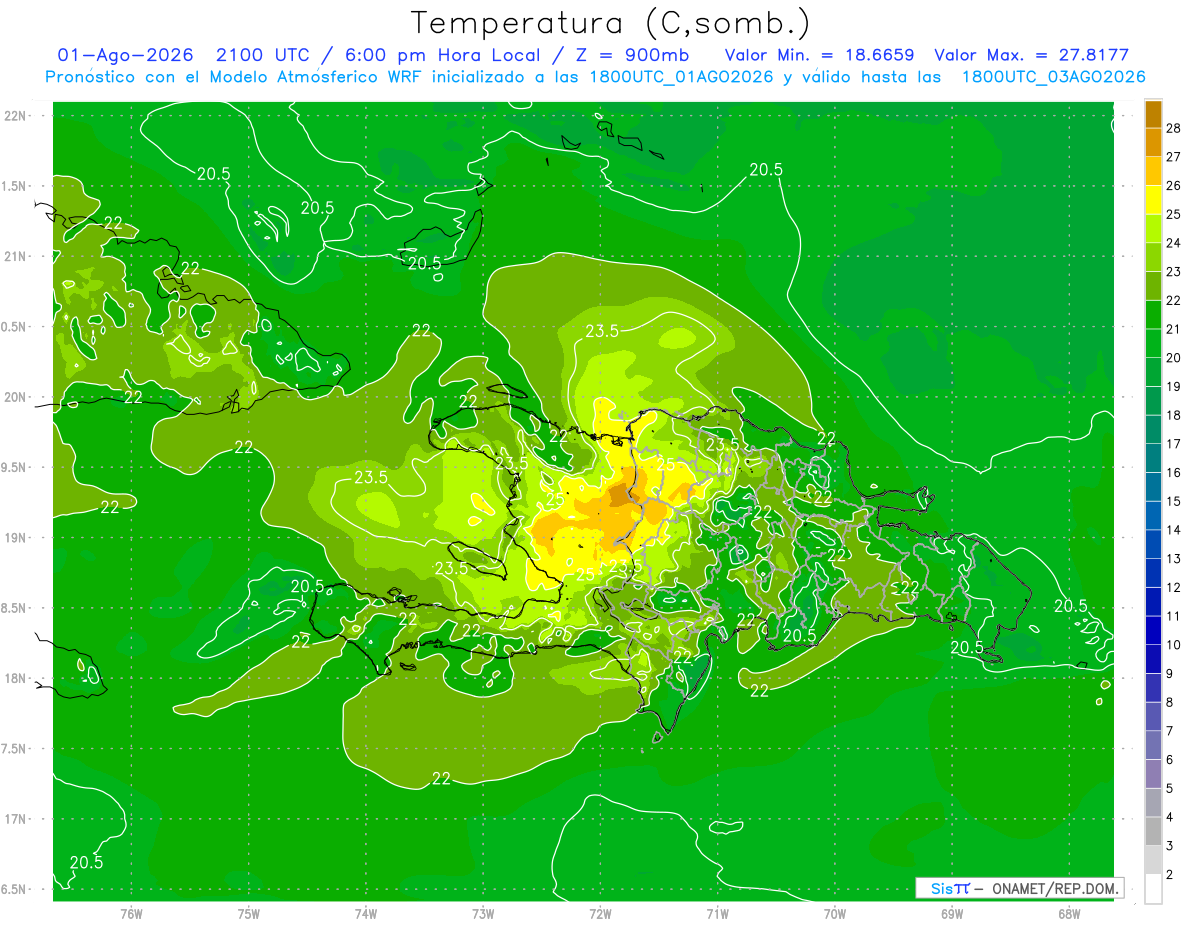
Task: Click the color scale value "19"
Action: click(1173, 387)
